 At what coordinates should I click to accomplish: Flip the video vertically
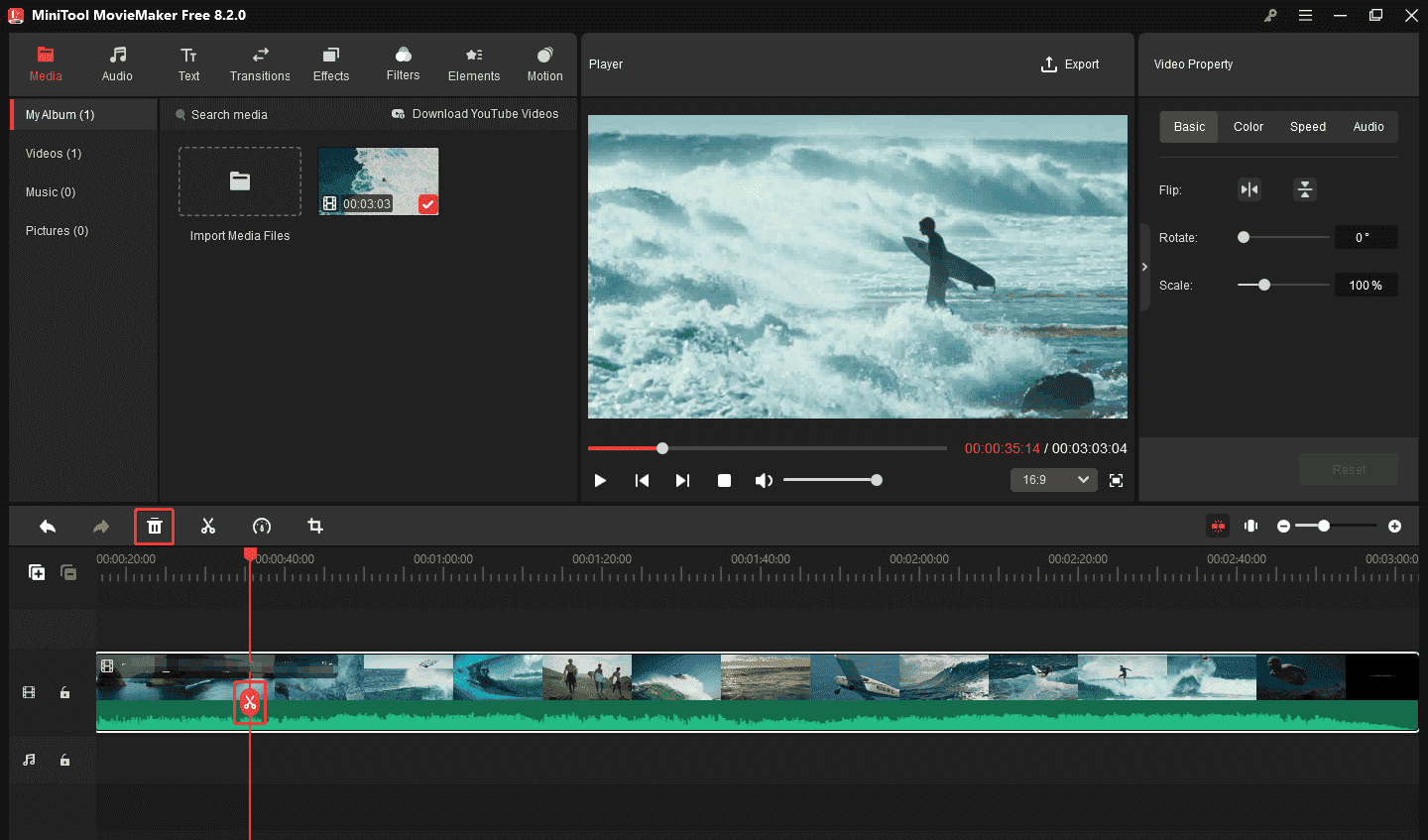pyautogui.click(x=1305, y=189)
